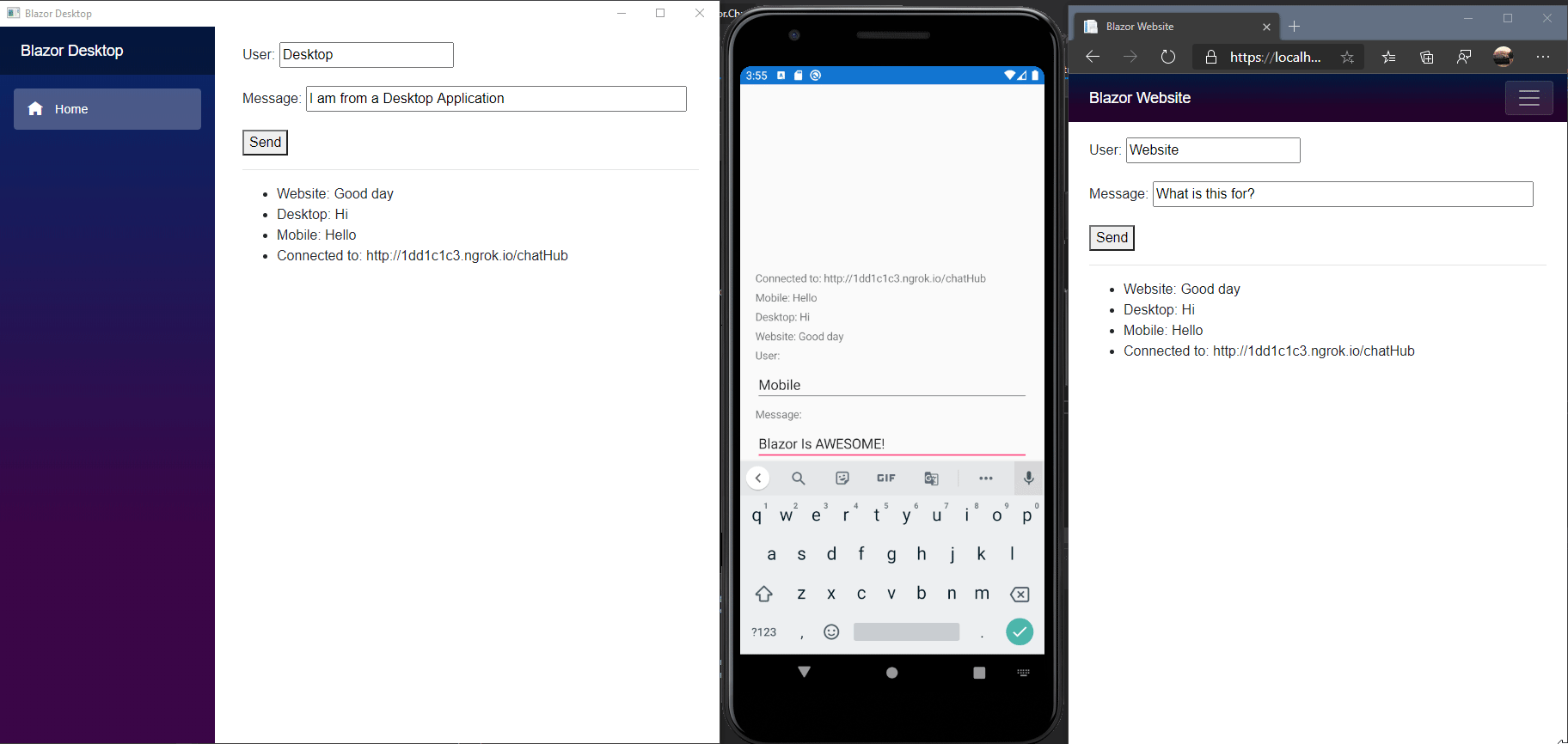
Task: Click Send on Blazor Website
Action: tap(1112, 238)
